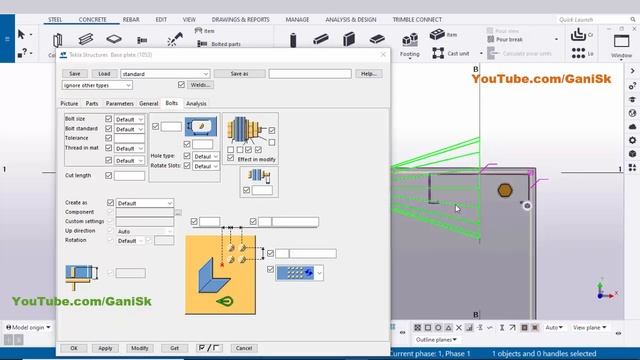
Task: Click the selection arrow tool
Action: click(x=21, y=34)
